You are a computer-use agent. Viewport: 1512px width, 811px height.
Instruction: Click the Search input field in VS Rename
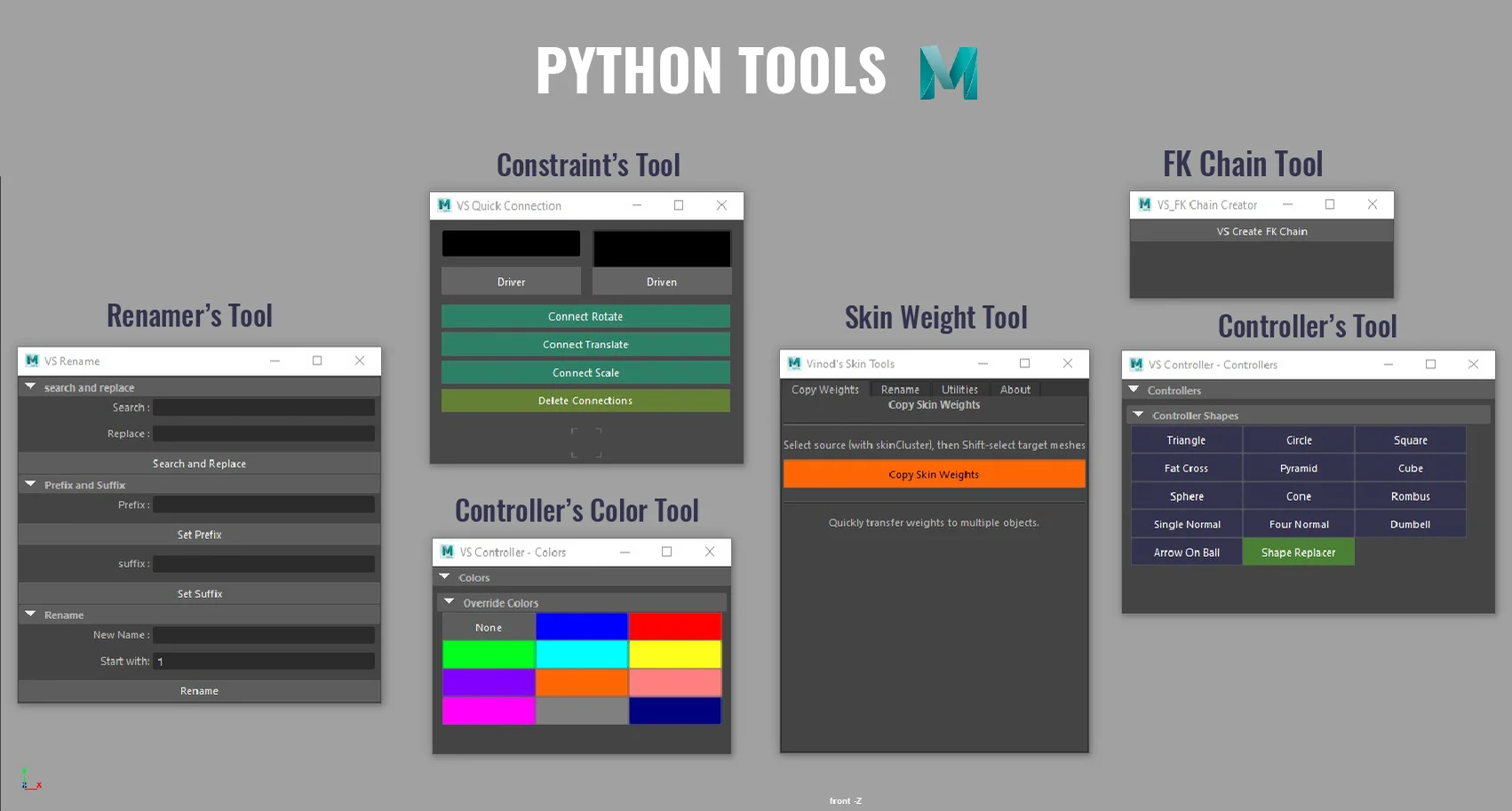point(263,407)
